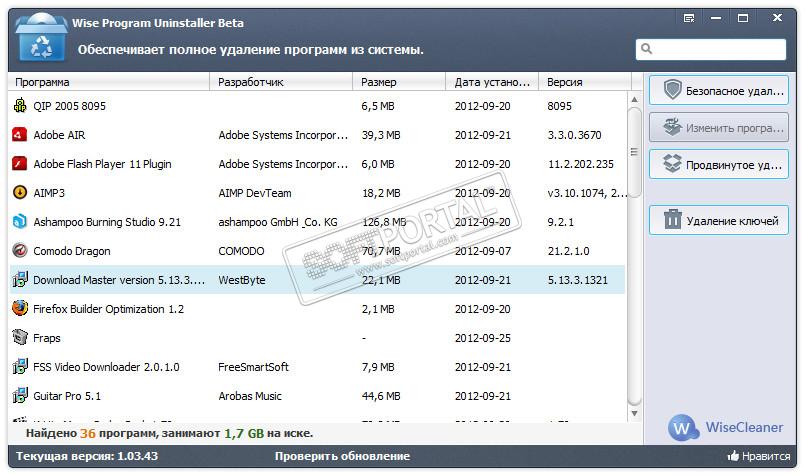Click the Adobe Flash Player icon
805x476 pixels.
coord(20,164)
